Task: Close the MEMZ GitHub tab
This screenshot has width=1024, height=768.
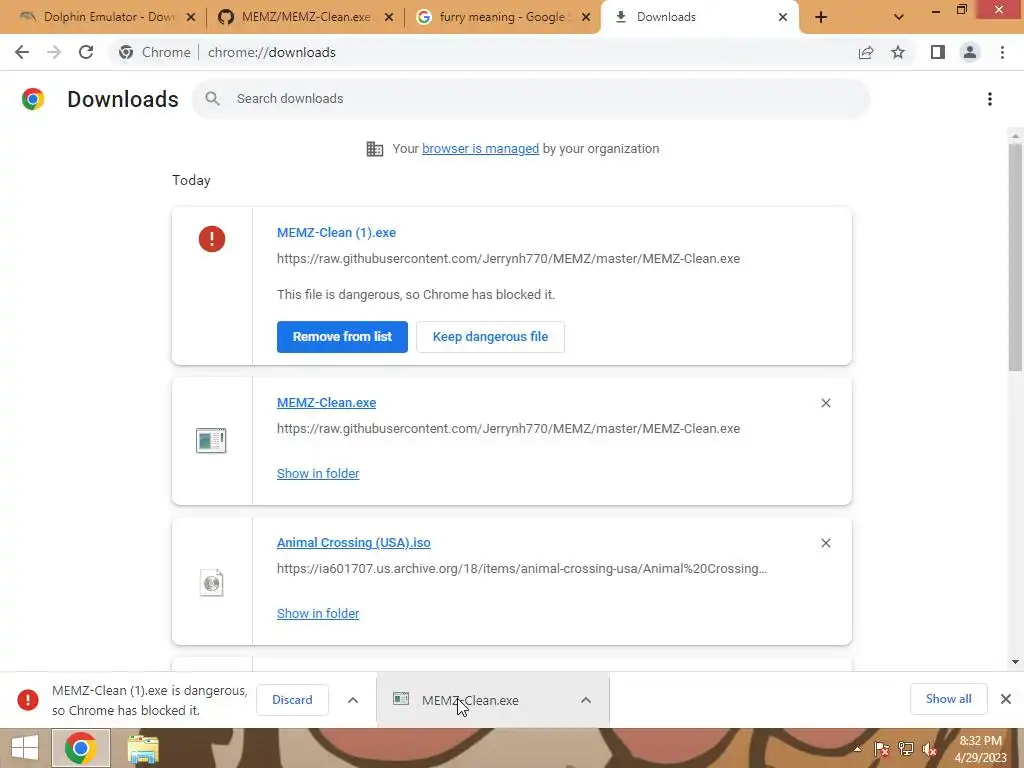Action: tap(389, 18)
